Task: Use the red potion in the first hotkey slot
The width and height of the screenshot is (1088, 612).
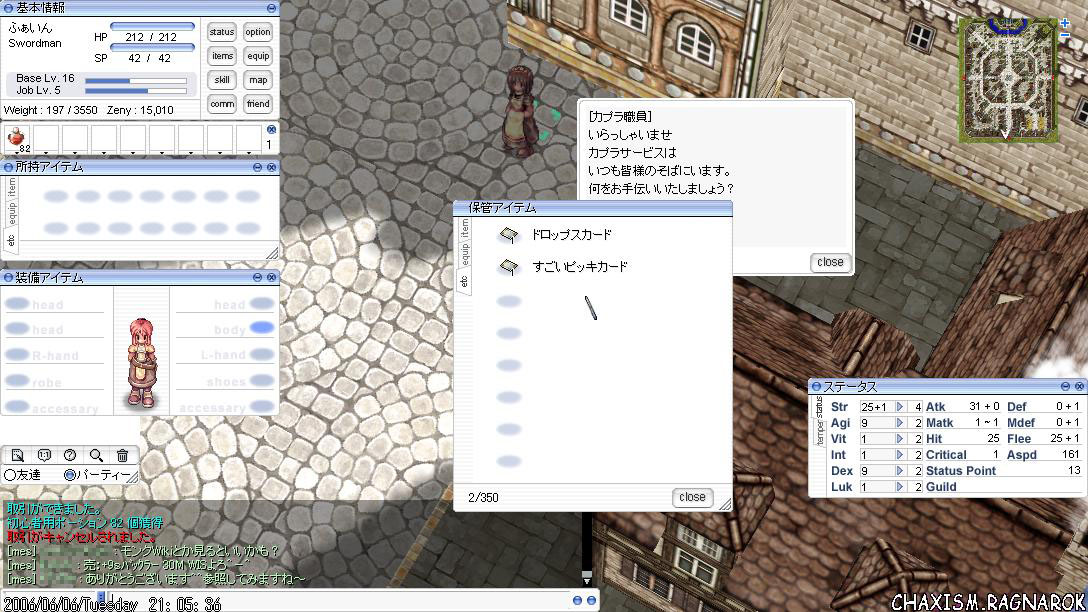Action: (18, 138)
